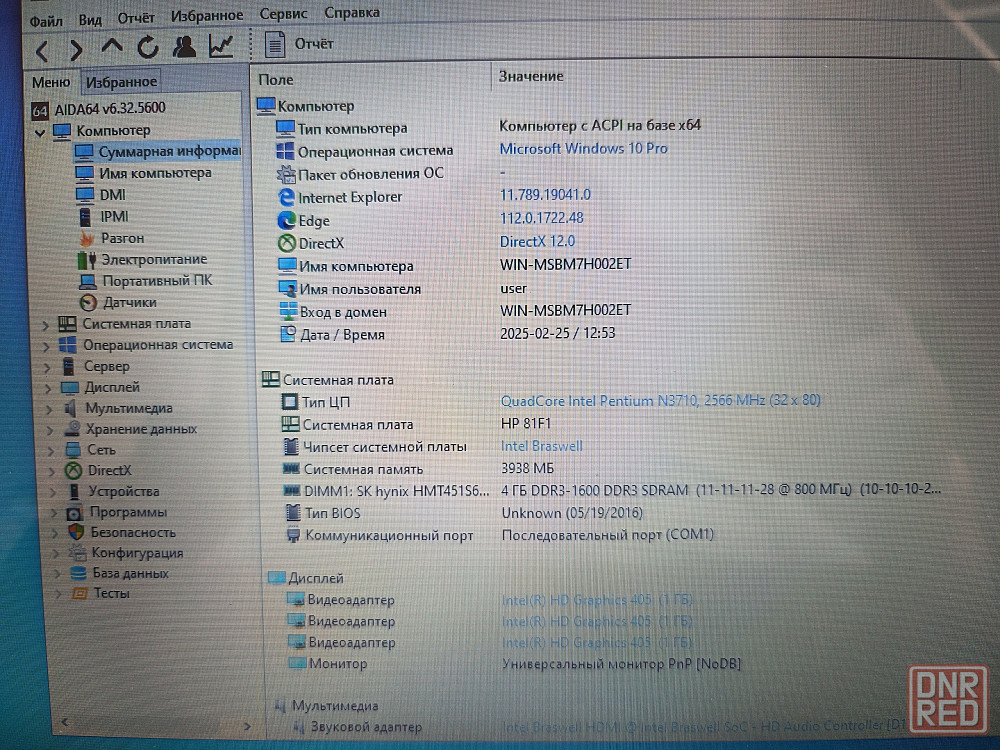Open the DirectX 12.0 link

(538, 242)
